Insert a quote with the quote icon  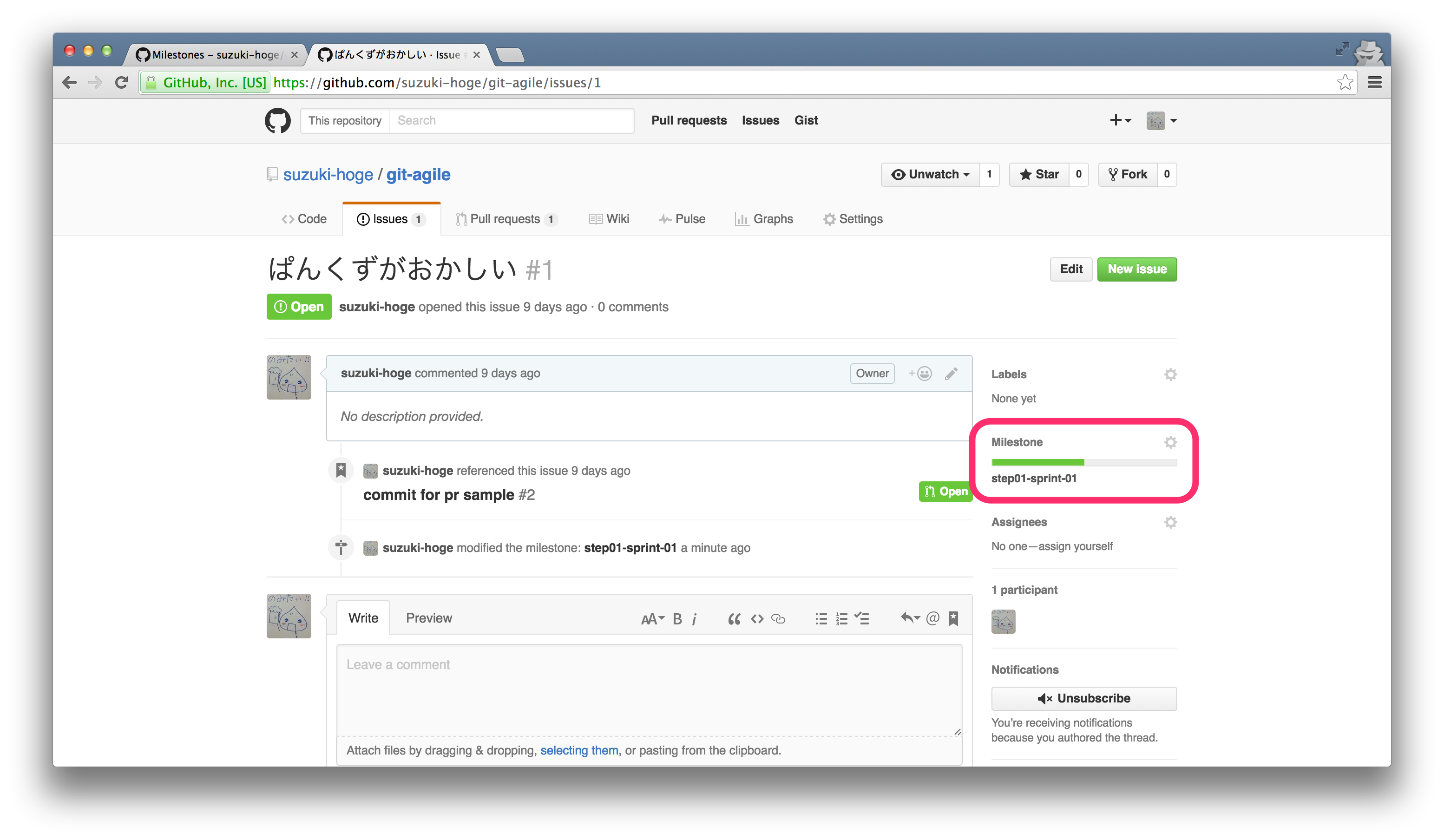pyautogui.click(x=734, y=619)
